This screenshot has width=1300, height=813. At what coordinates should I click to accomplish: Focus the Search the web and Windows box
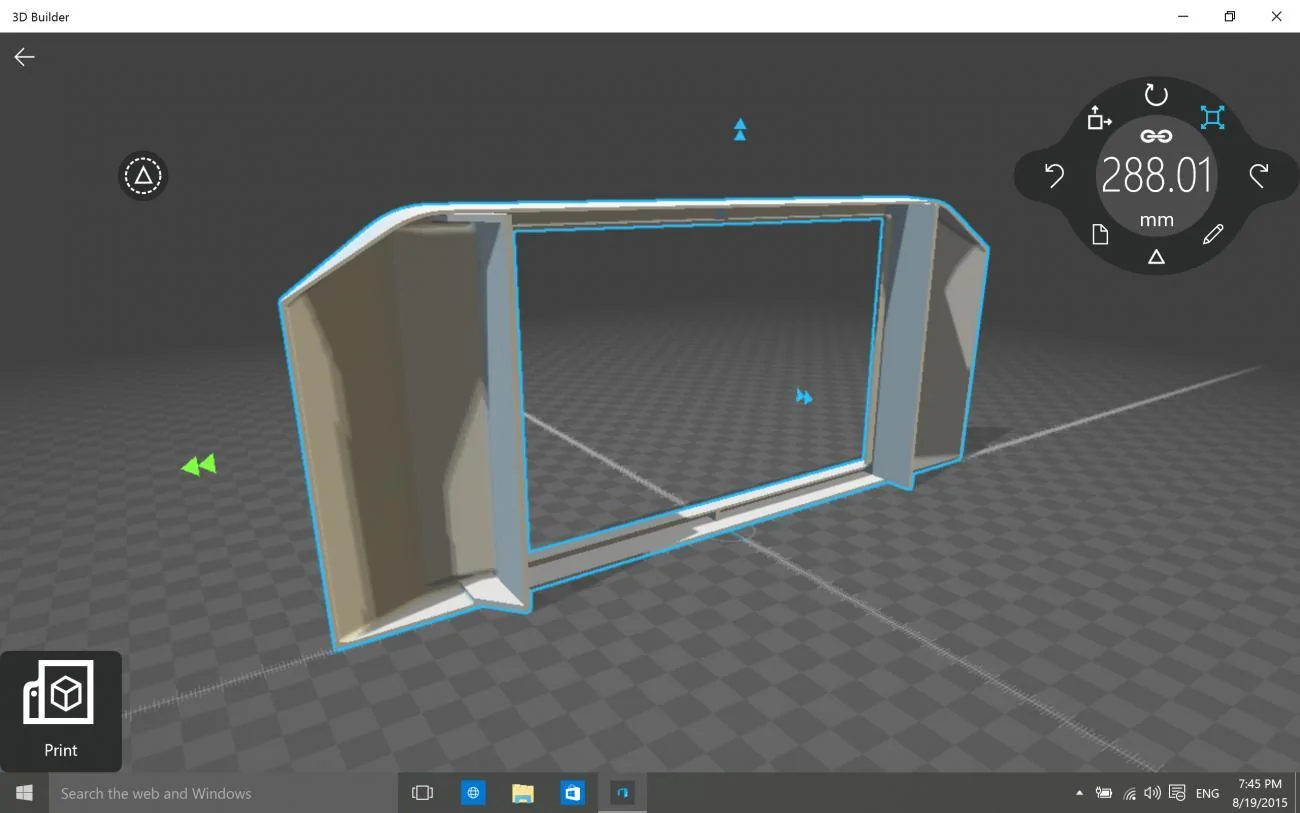pyautogui.click(x=222, y=793)
